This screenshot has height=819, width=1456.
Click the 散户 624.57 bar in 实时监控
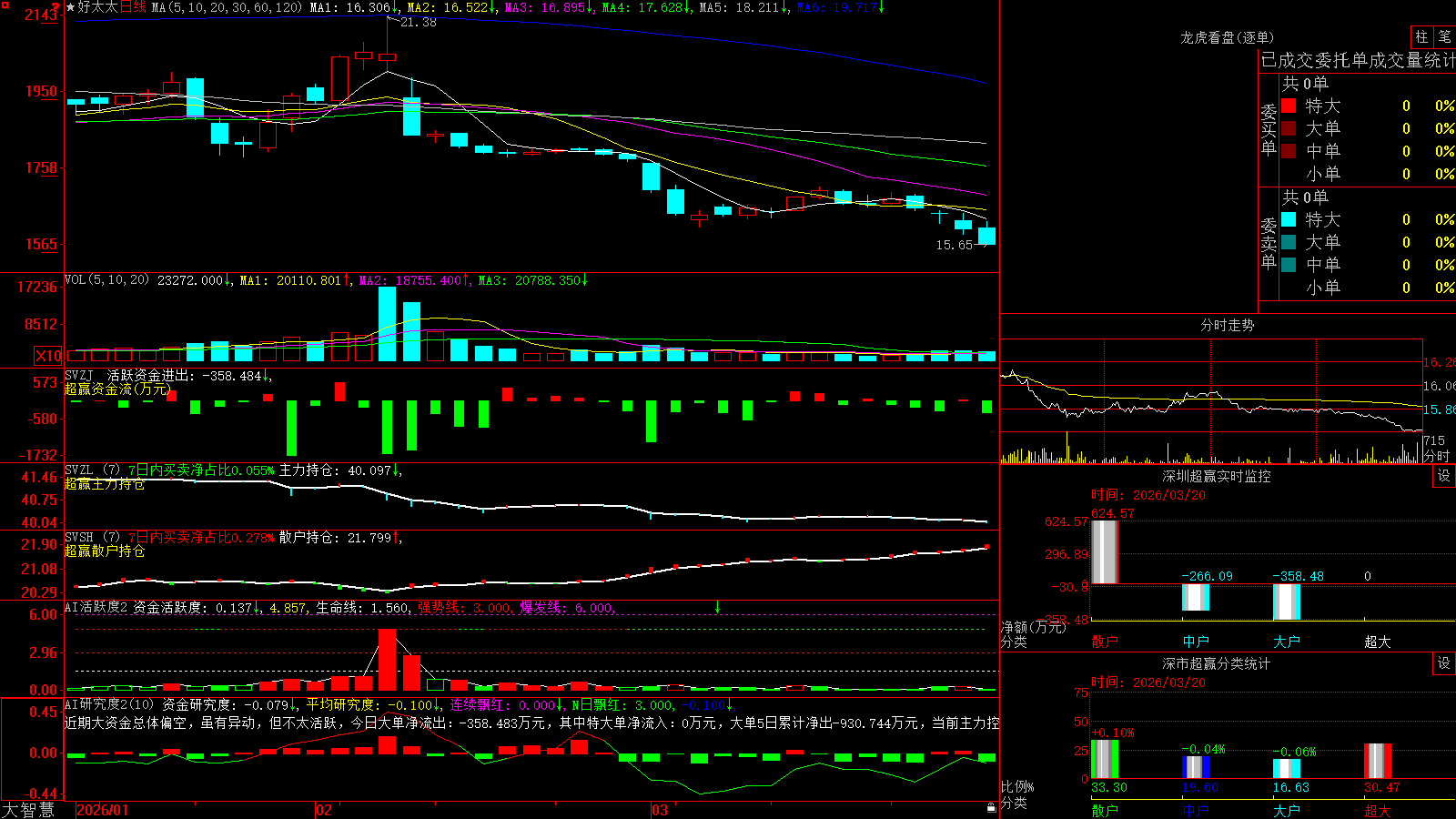(1105, 551)
